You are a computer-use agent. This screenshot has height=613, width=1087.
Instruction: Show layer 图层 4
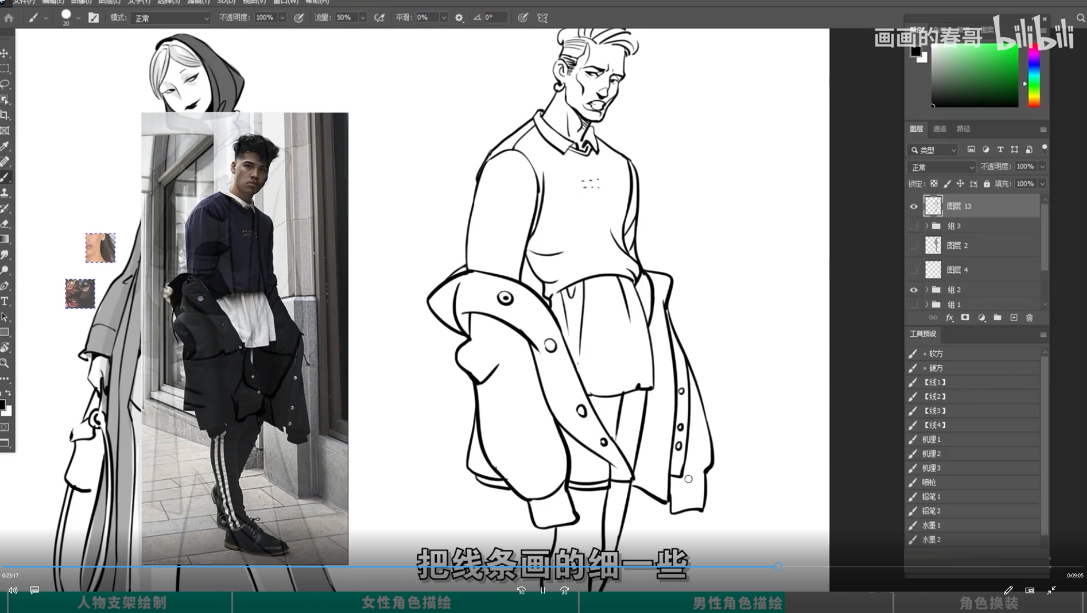pyautogui.click(x=914, y=270)
